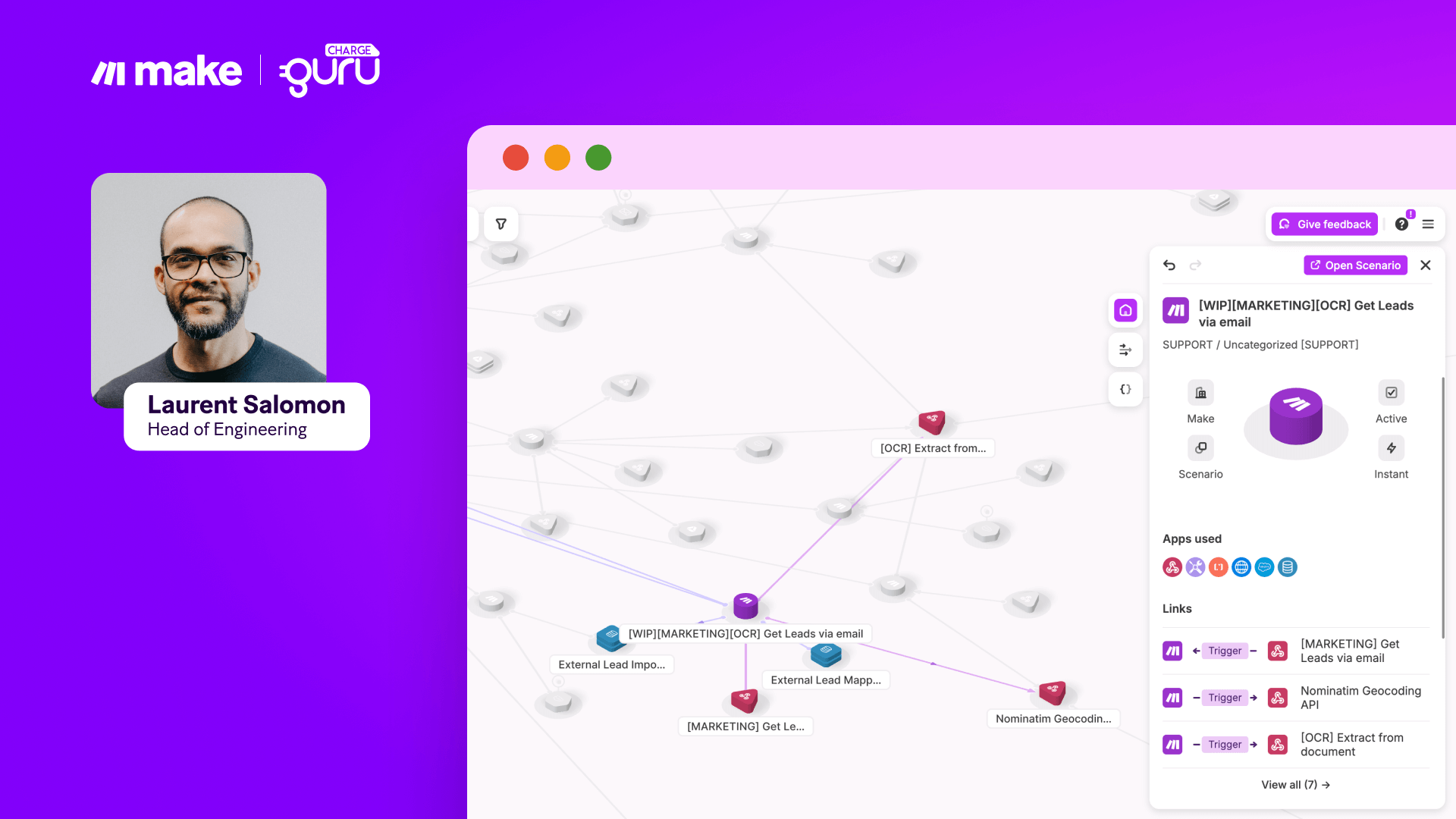The height and width of the screenshot is (819, 1456).
Task: Click the Give feedback button
Action: (1324, 224)
